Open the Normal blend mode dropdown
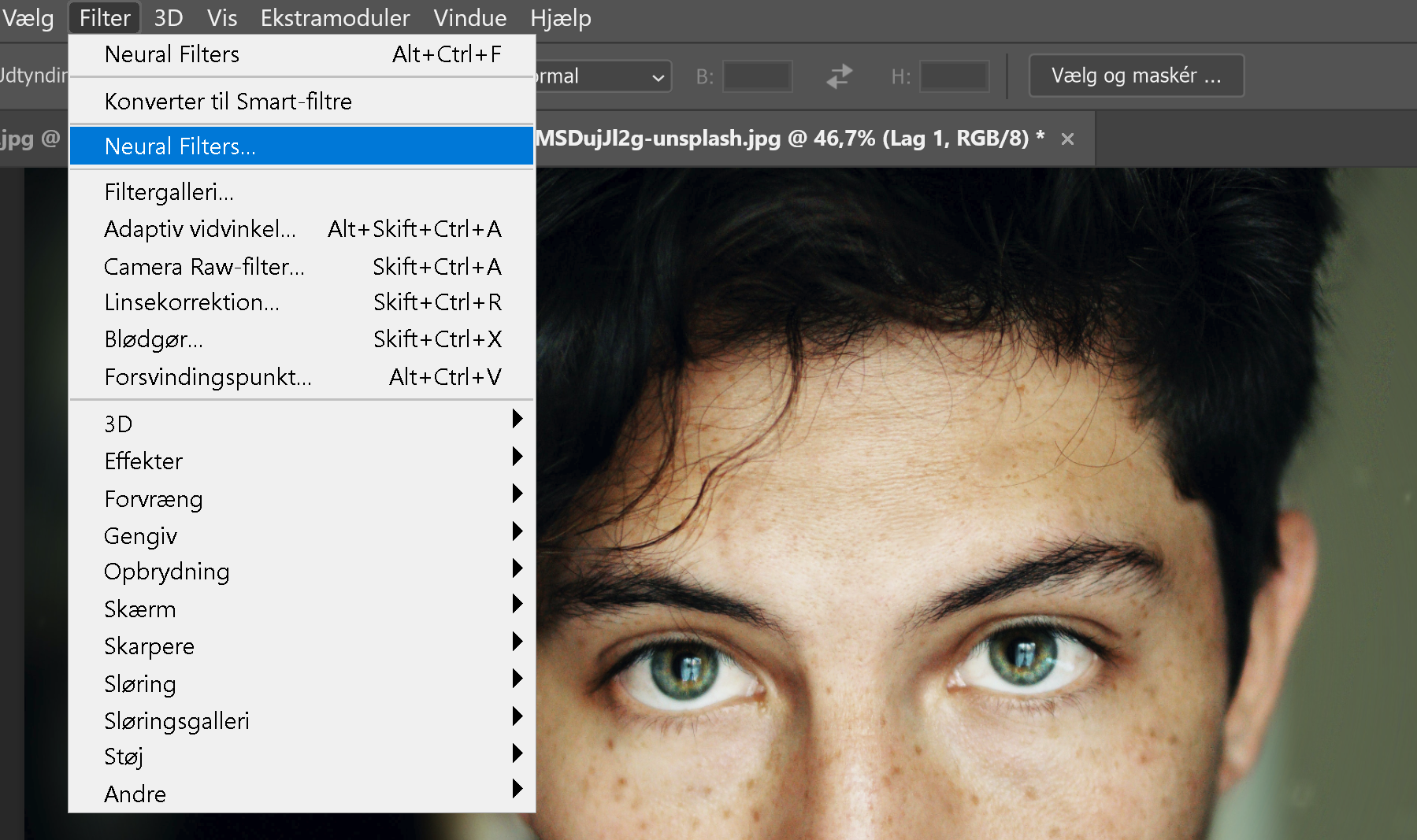This screenshot has width=1417, height=840. tap(599, 76)
